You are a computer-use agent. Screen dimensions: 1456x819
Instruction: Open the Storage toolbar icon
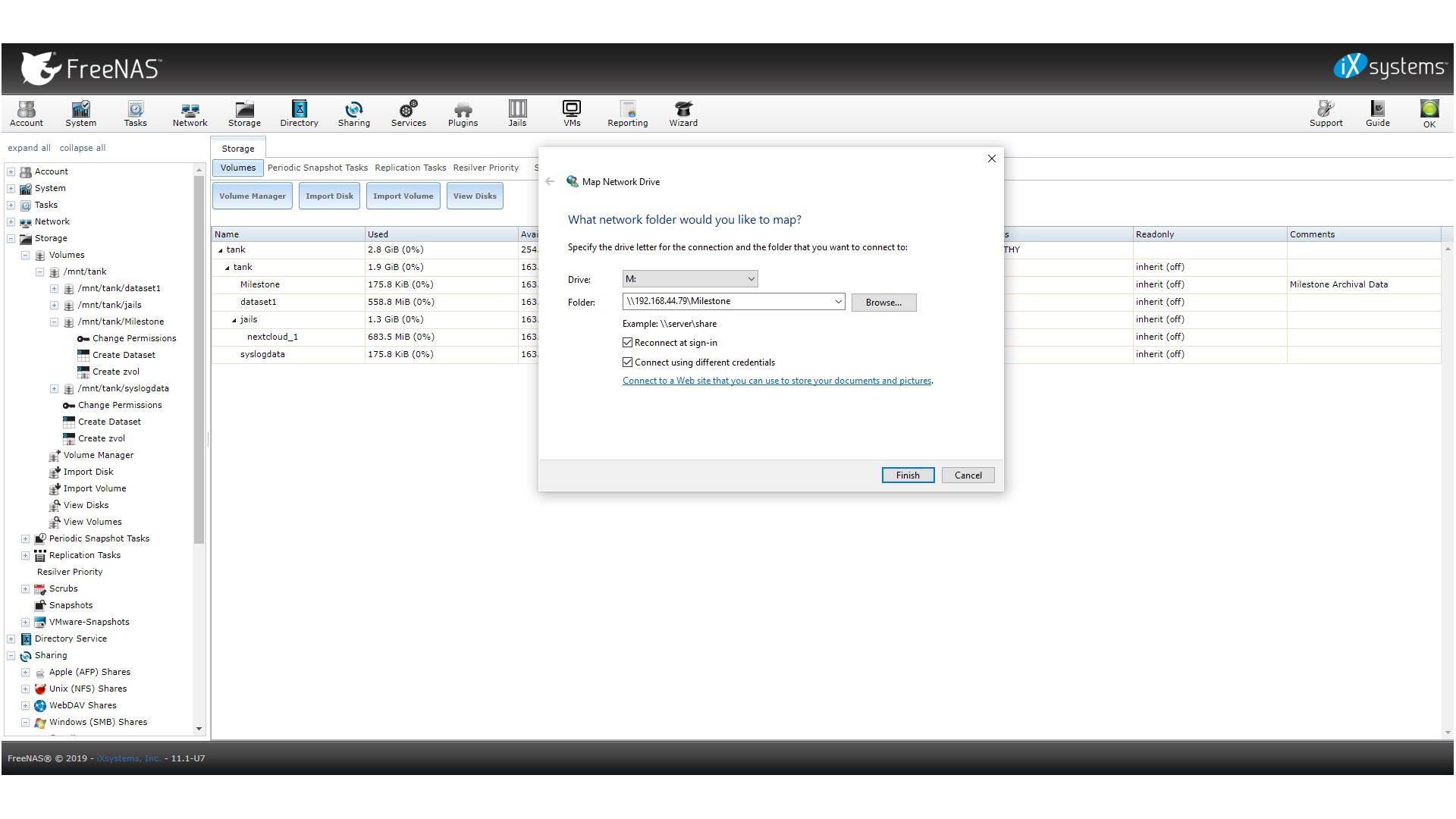pyautogui.click(x=244, y=114)
